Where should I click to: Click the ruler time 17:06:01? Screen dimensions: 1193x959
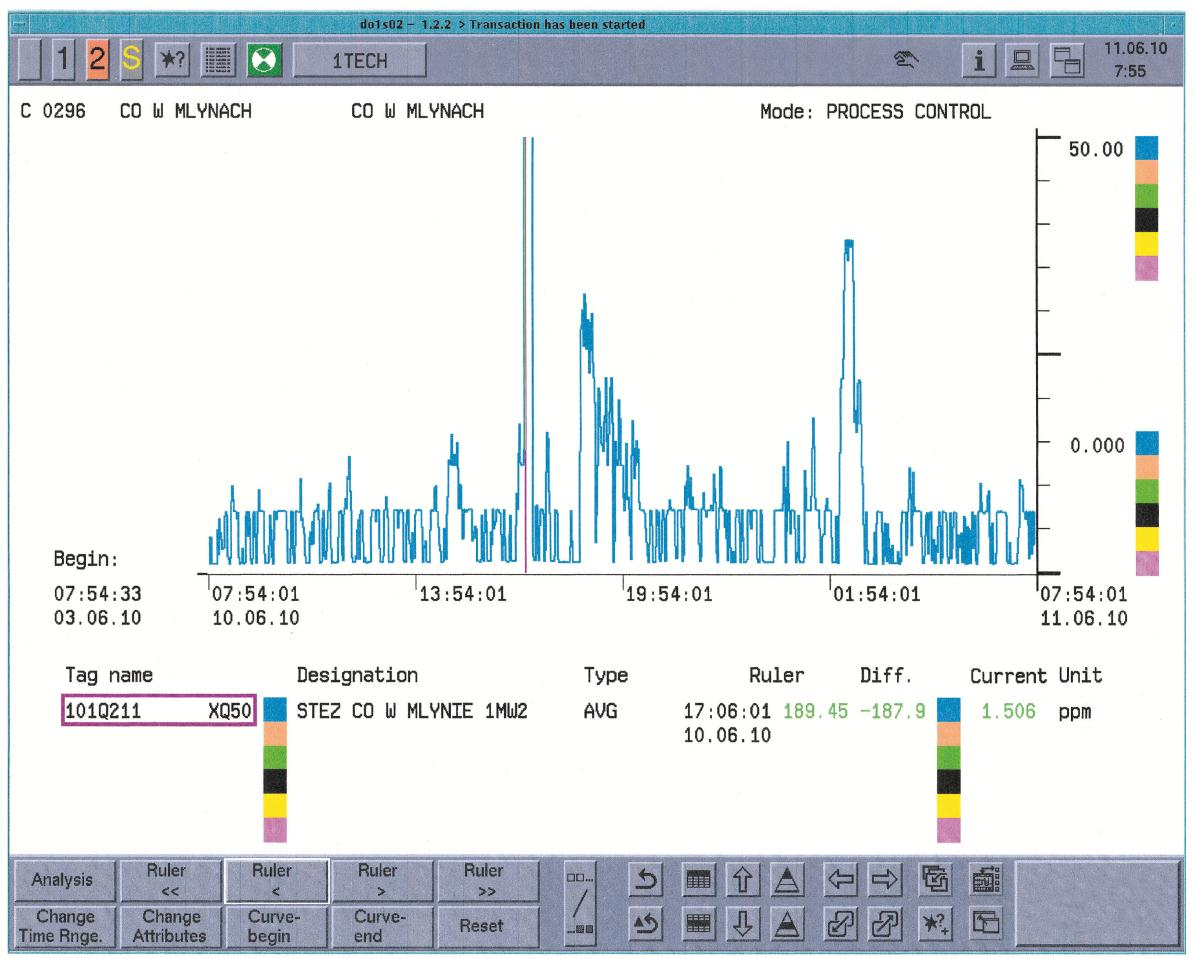click(x=727, y=711)
